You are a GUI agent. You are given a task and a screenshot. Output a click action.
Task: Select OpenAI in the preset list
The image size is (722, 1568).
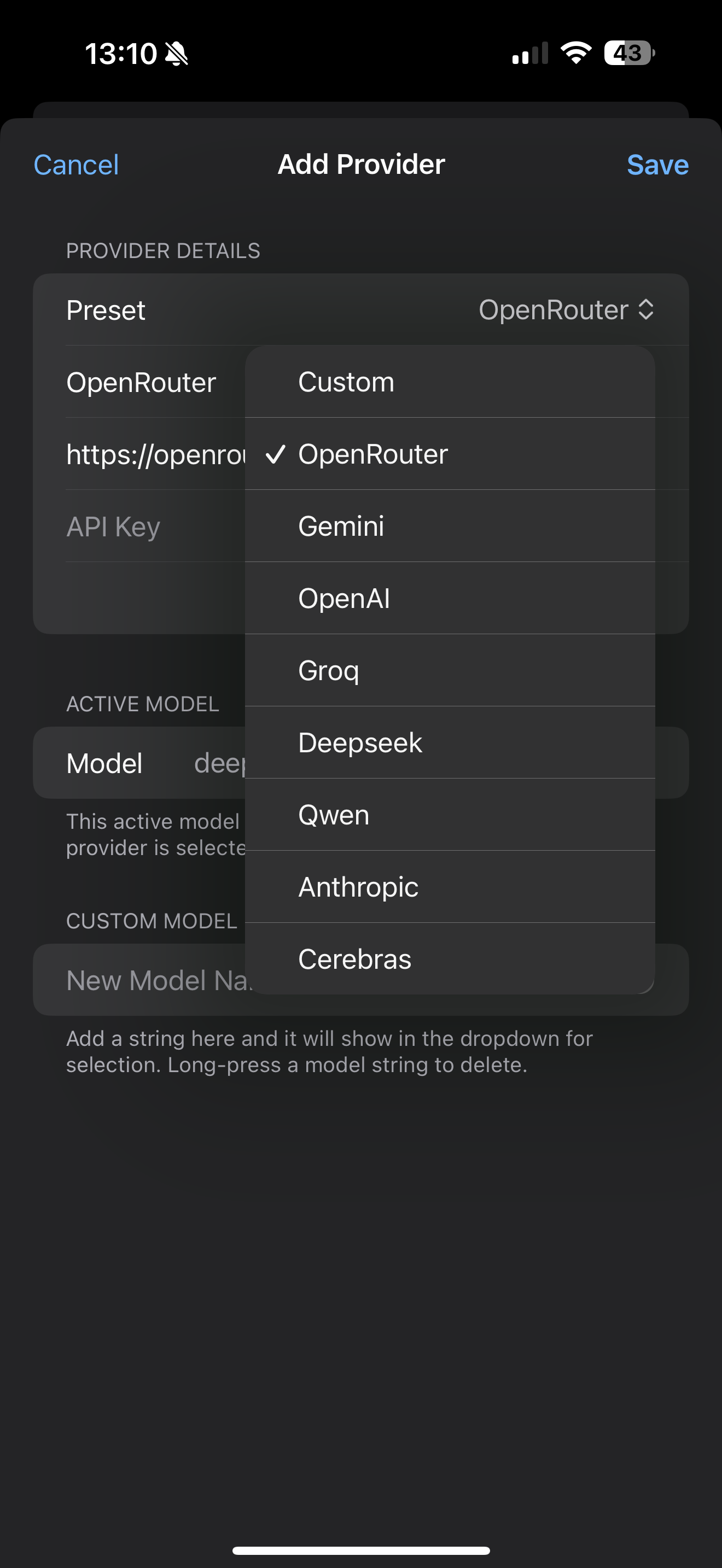point(450,598)
